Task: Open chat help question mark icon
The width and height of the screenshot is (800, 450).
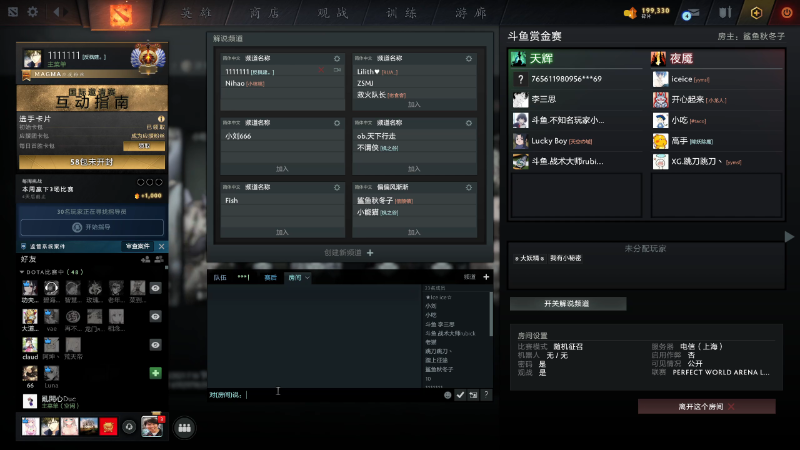Action: [x=486, y=394]
